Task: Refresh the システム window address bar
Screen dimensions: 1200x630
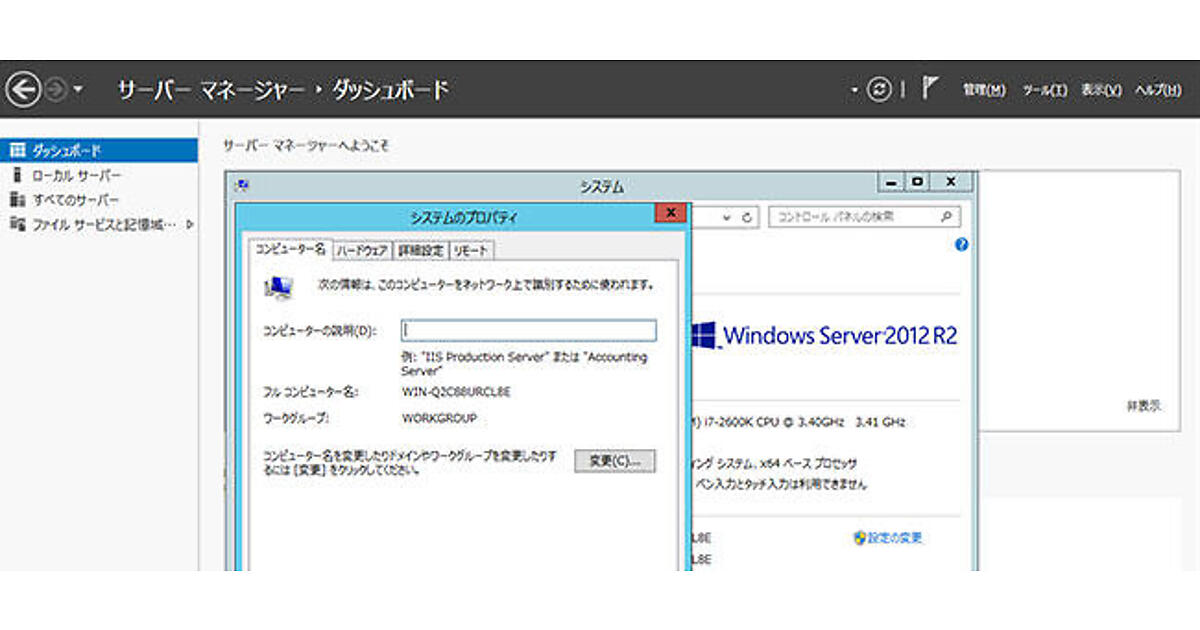Action: pyautogui.click(x=748, y=216)
